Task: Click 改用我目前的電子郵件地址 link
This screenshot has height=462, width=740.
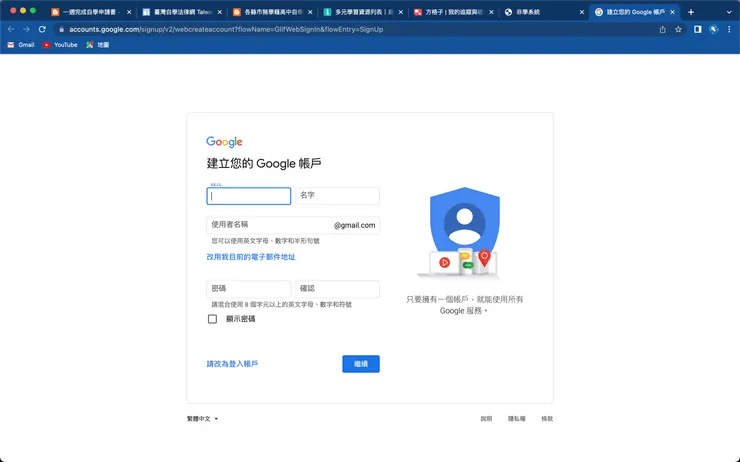Action: point(251,257)
